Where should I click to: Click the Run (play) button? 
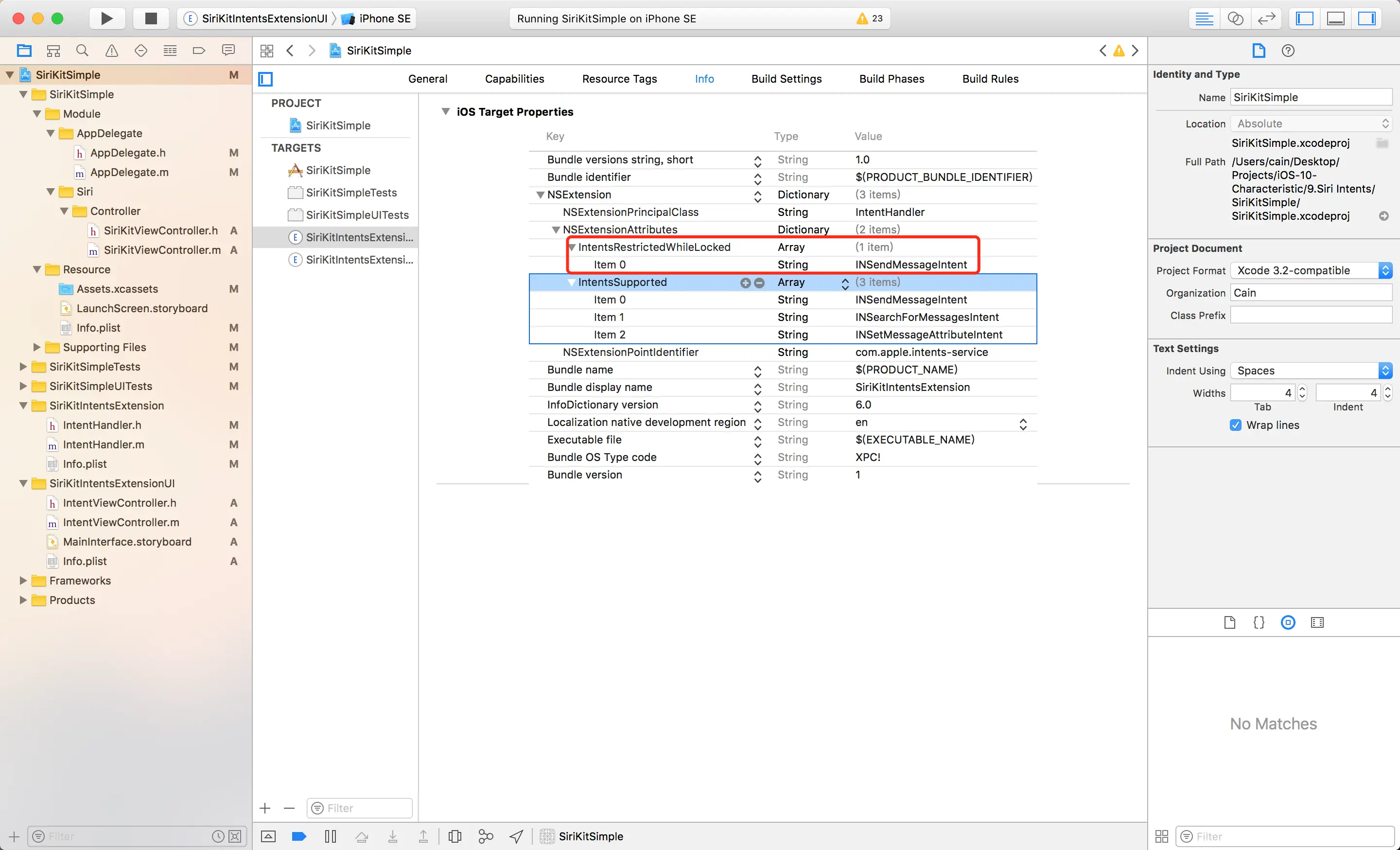point(106,18)
